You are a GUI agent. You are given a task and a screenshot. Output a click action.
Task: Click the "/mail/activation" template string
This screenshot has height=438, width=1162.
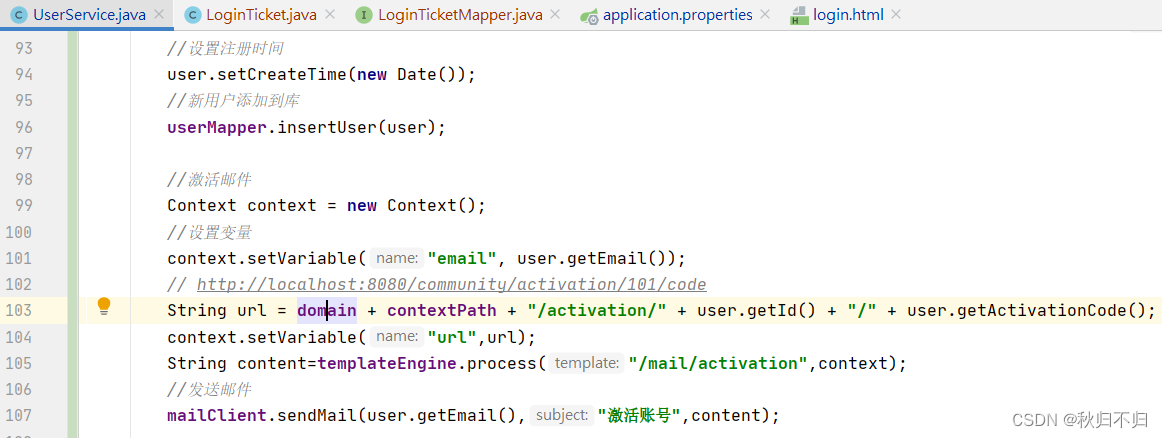click(x=717, y=363)
